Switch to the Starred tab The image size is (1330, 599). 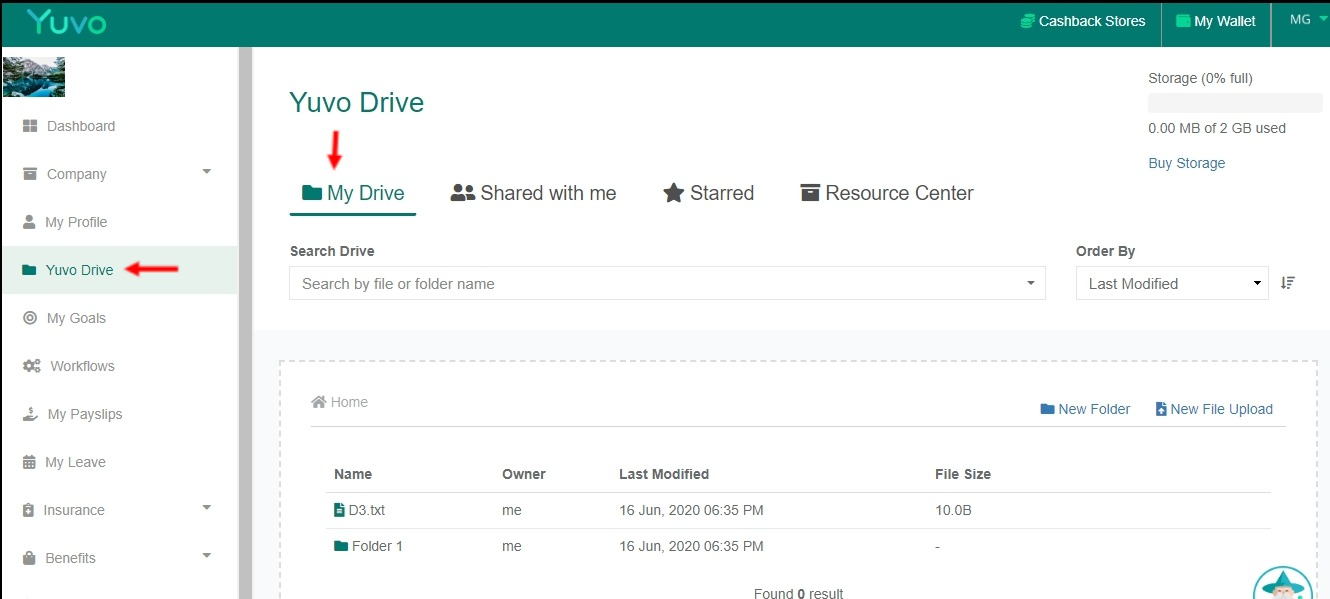click(709, 193)
